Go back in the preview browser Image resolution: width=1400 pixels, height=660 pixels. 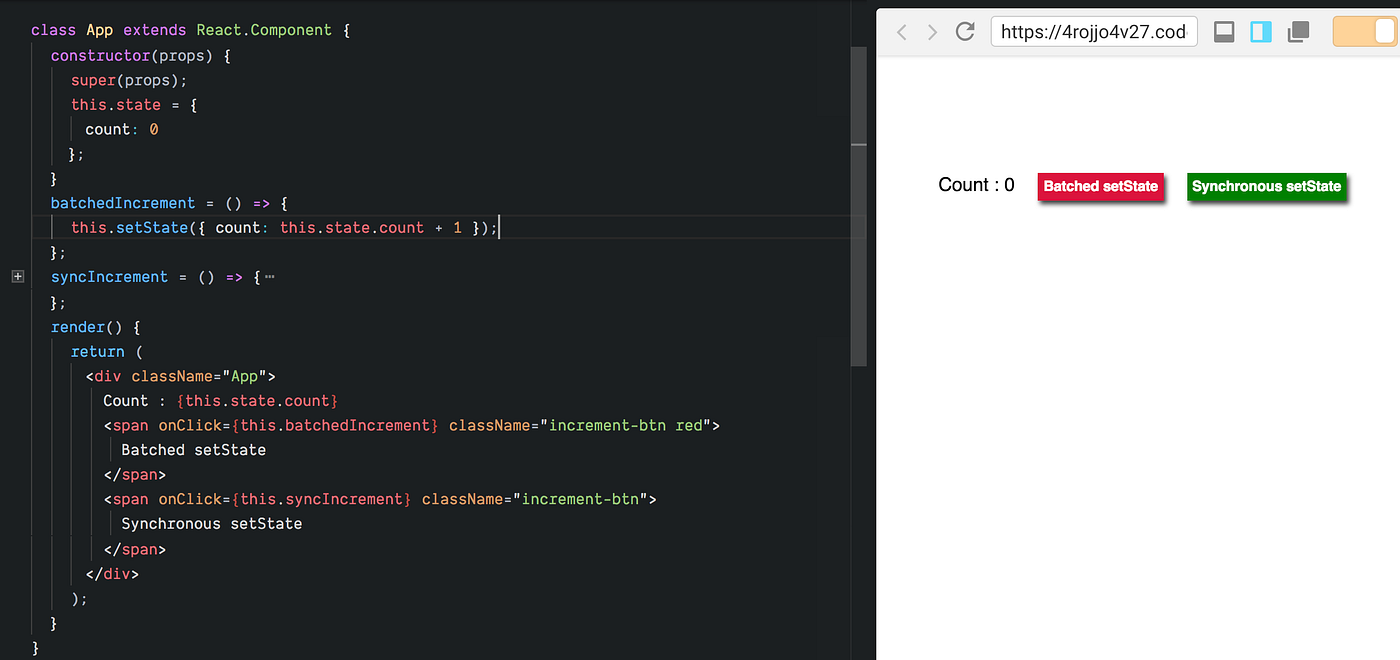pos(902,32)
